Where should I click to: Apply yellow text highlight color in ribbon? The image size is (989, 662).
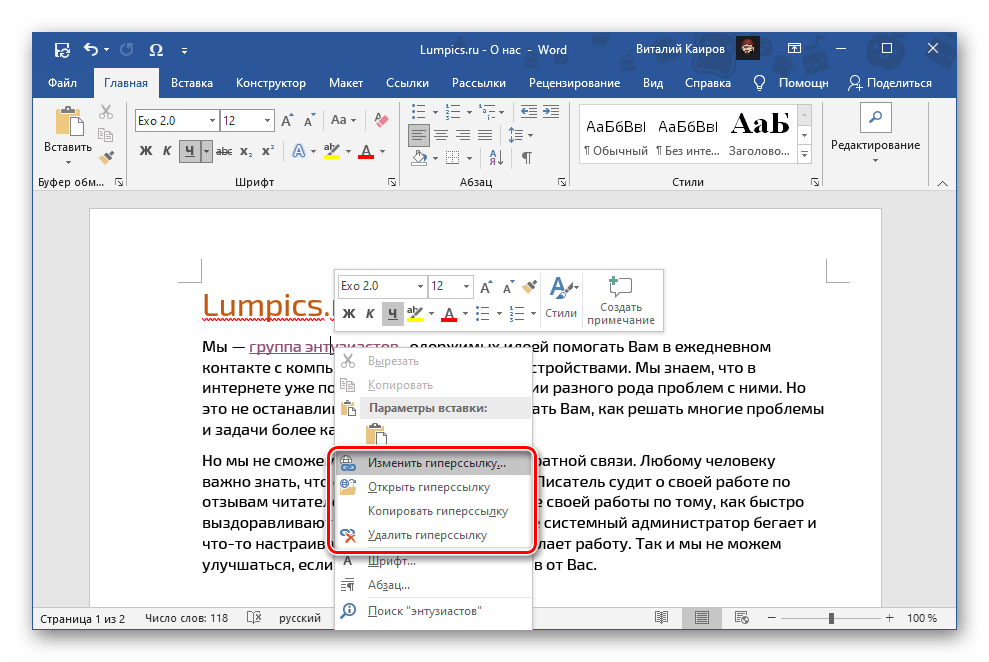coord(332,151)
